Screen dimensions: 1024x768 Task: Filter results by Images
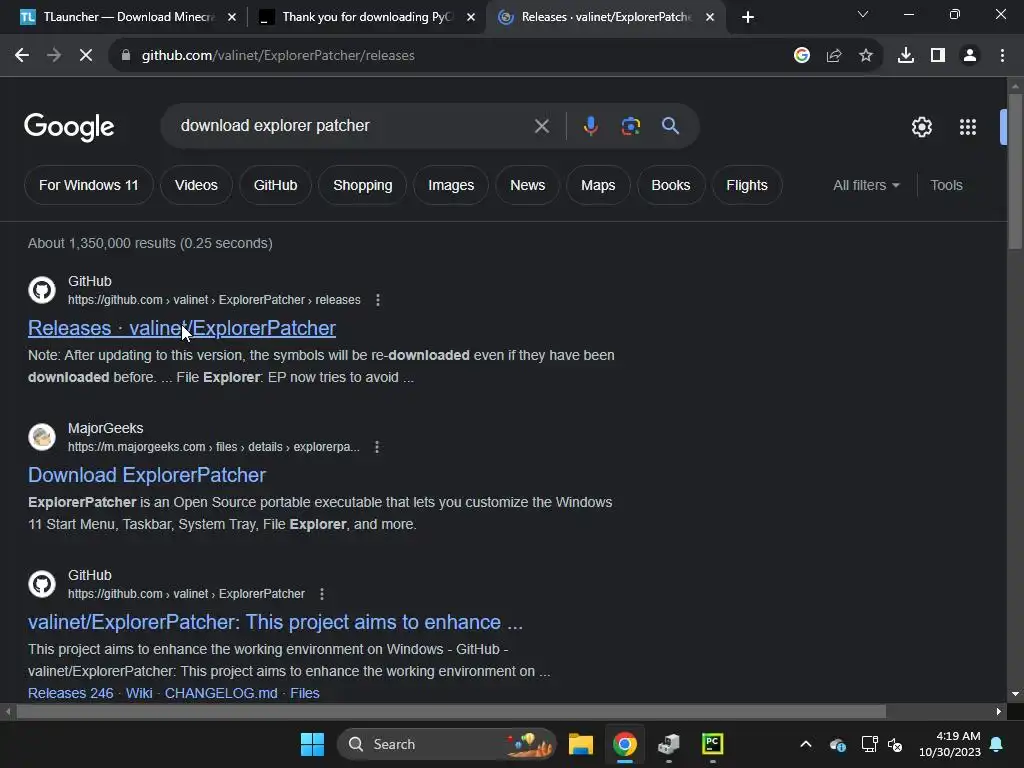pyautogui.click(x=451, y=185)
